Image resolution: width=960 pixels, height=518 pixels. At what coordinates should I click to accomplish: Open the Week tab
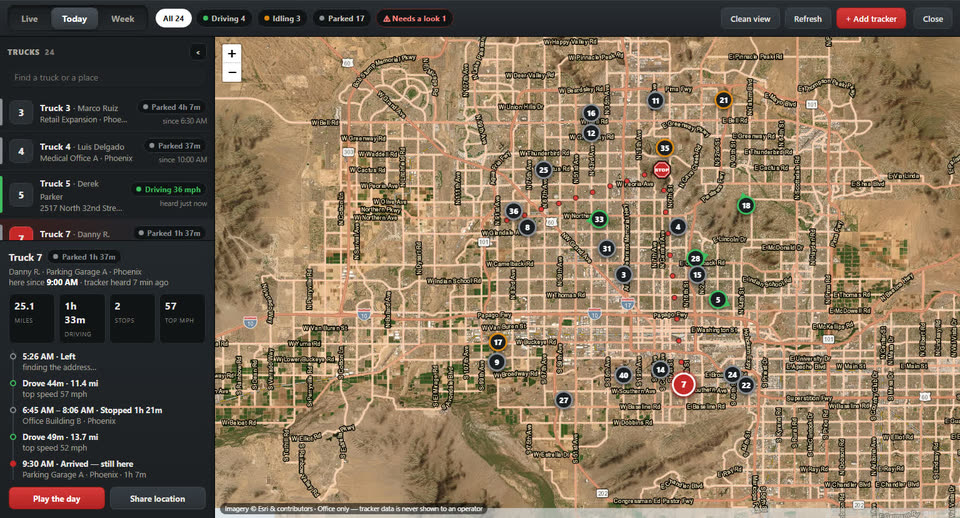(x=122, y=19)
